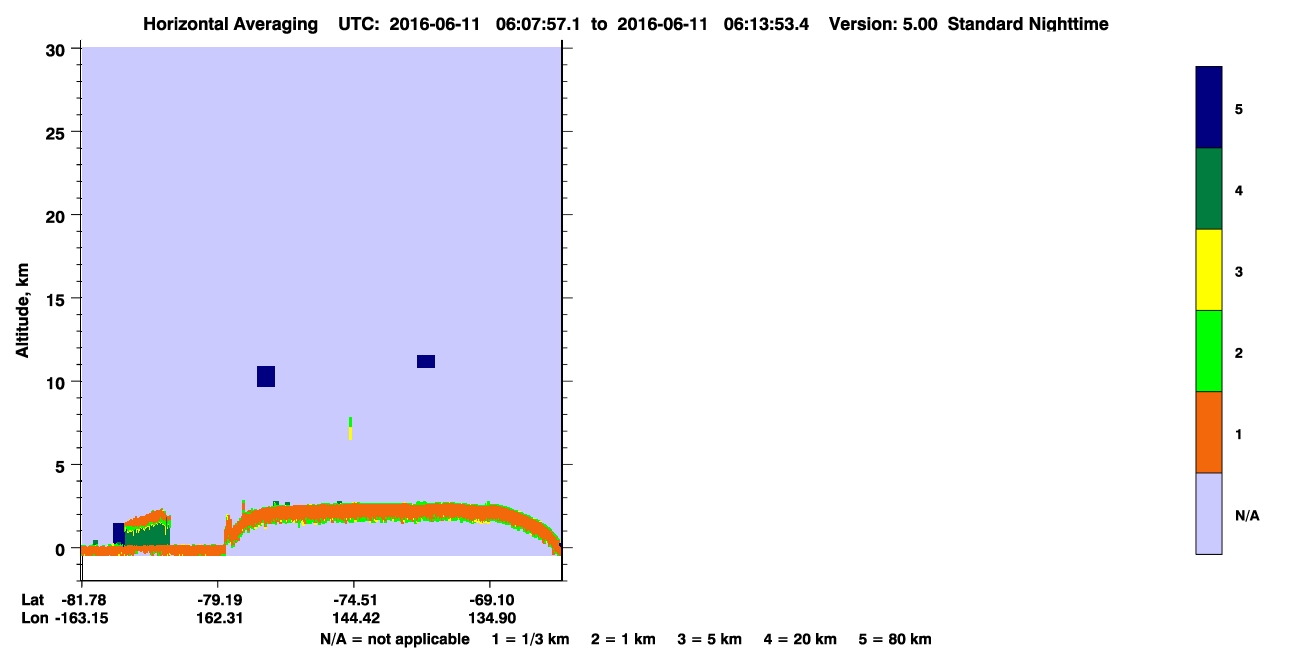Click the lavender N/A colorbar segment

(x=1208, y=513)
